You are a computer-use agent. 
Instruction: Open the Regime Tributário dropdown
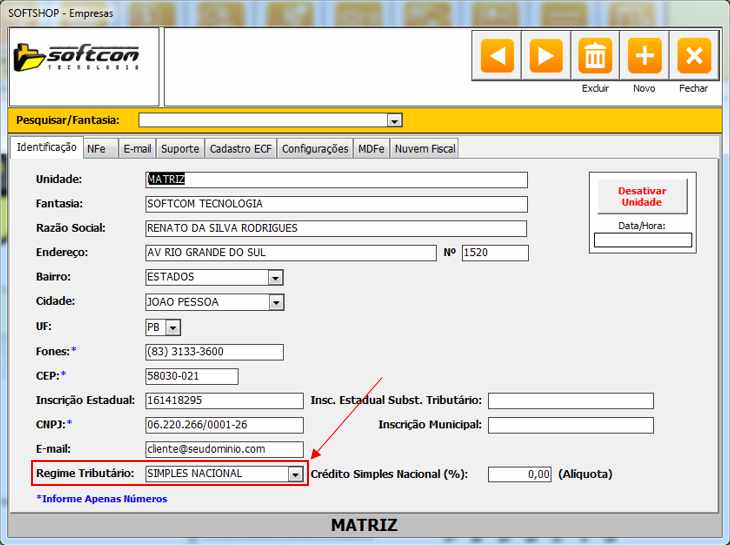[x=295, y=474]
